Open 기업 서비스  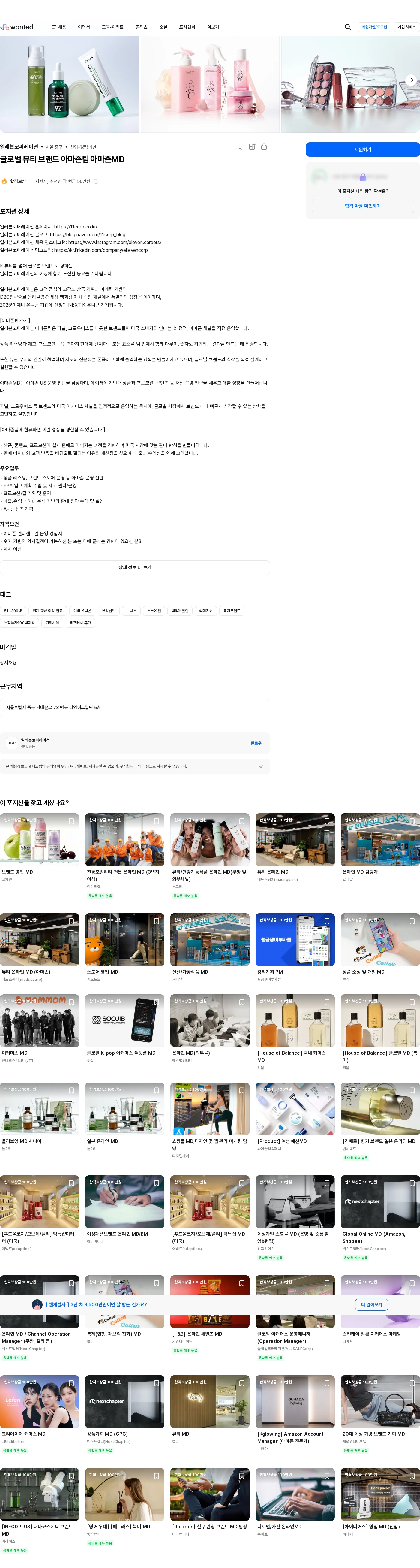tap(406, 27)
